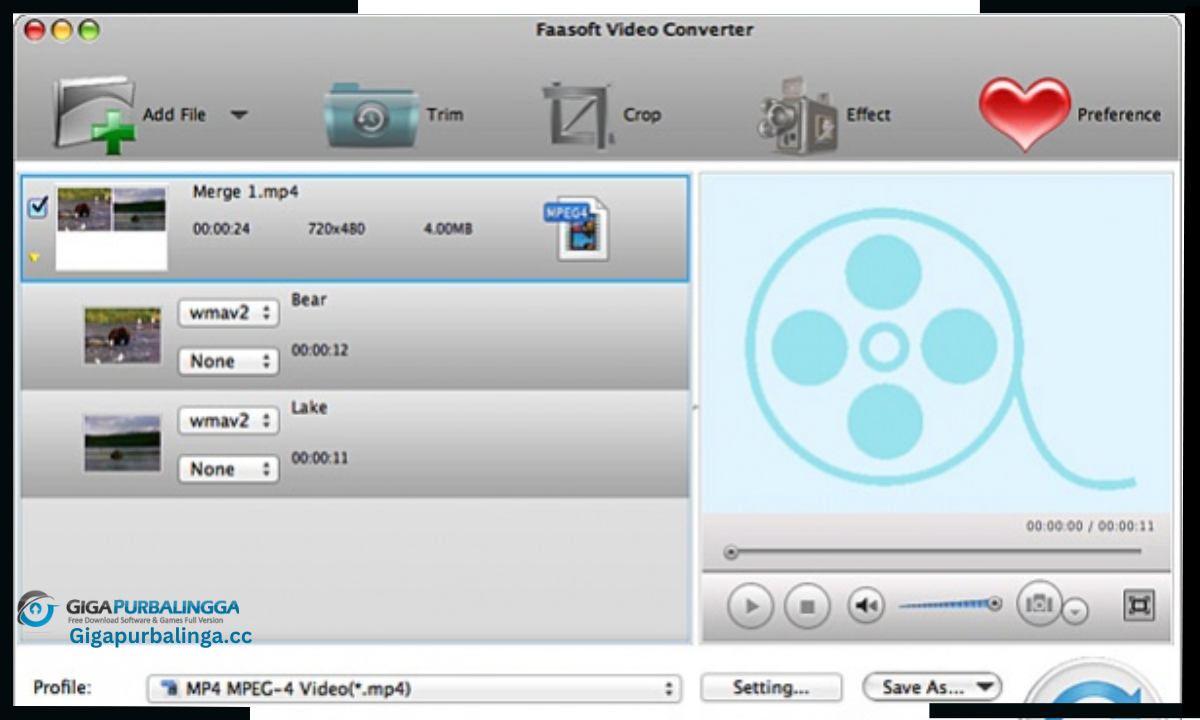
Task: Zoom the window with the green button
Action: click(x=89, y=31)
